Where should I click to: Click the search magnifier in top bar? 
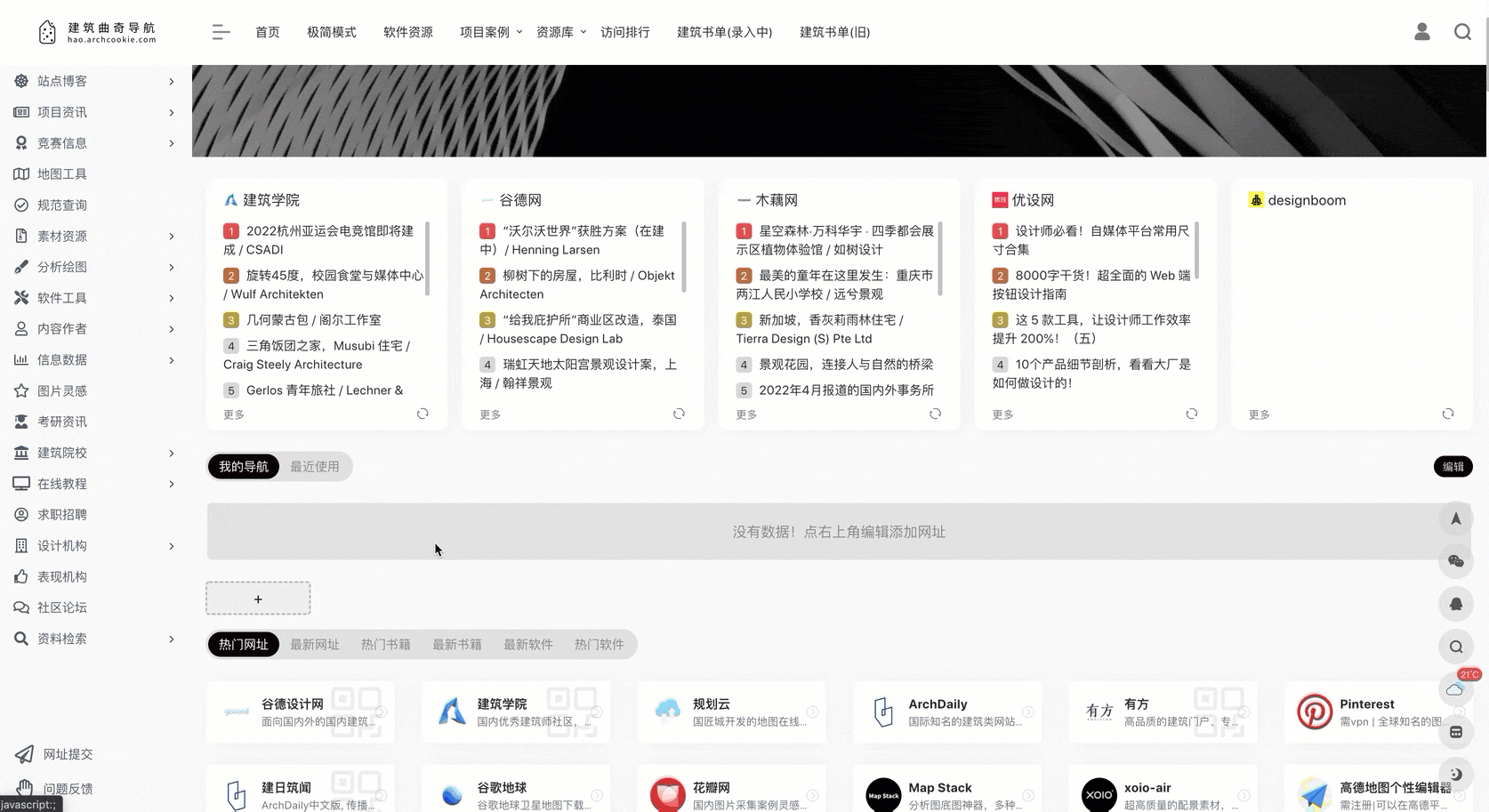pyautogui.click(x=1462, y=32)
